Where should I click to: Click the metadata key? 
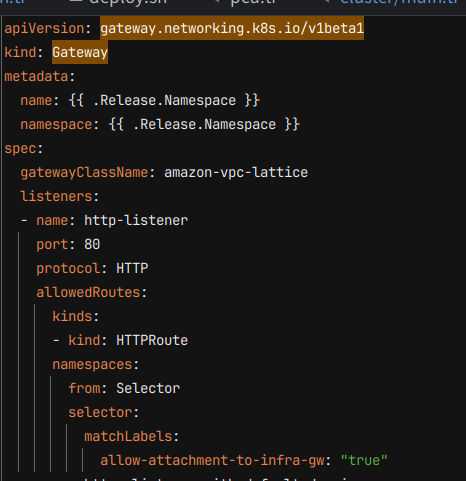[x=36, y=77]
